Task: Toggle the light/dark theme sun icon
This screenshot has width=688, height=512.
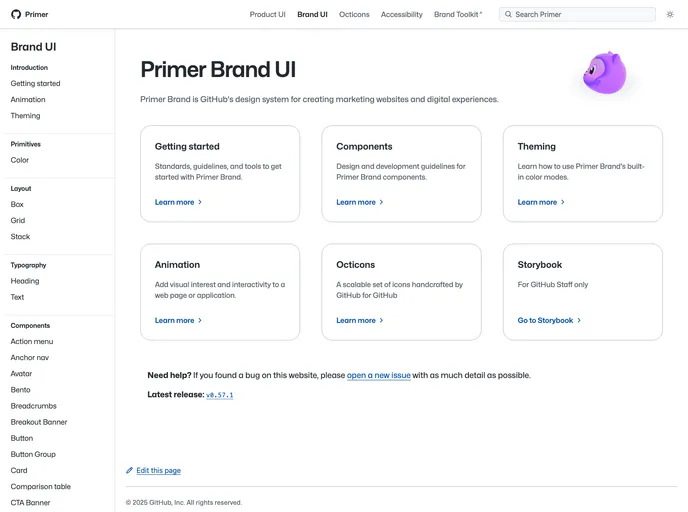Action: [670, 14]
